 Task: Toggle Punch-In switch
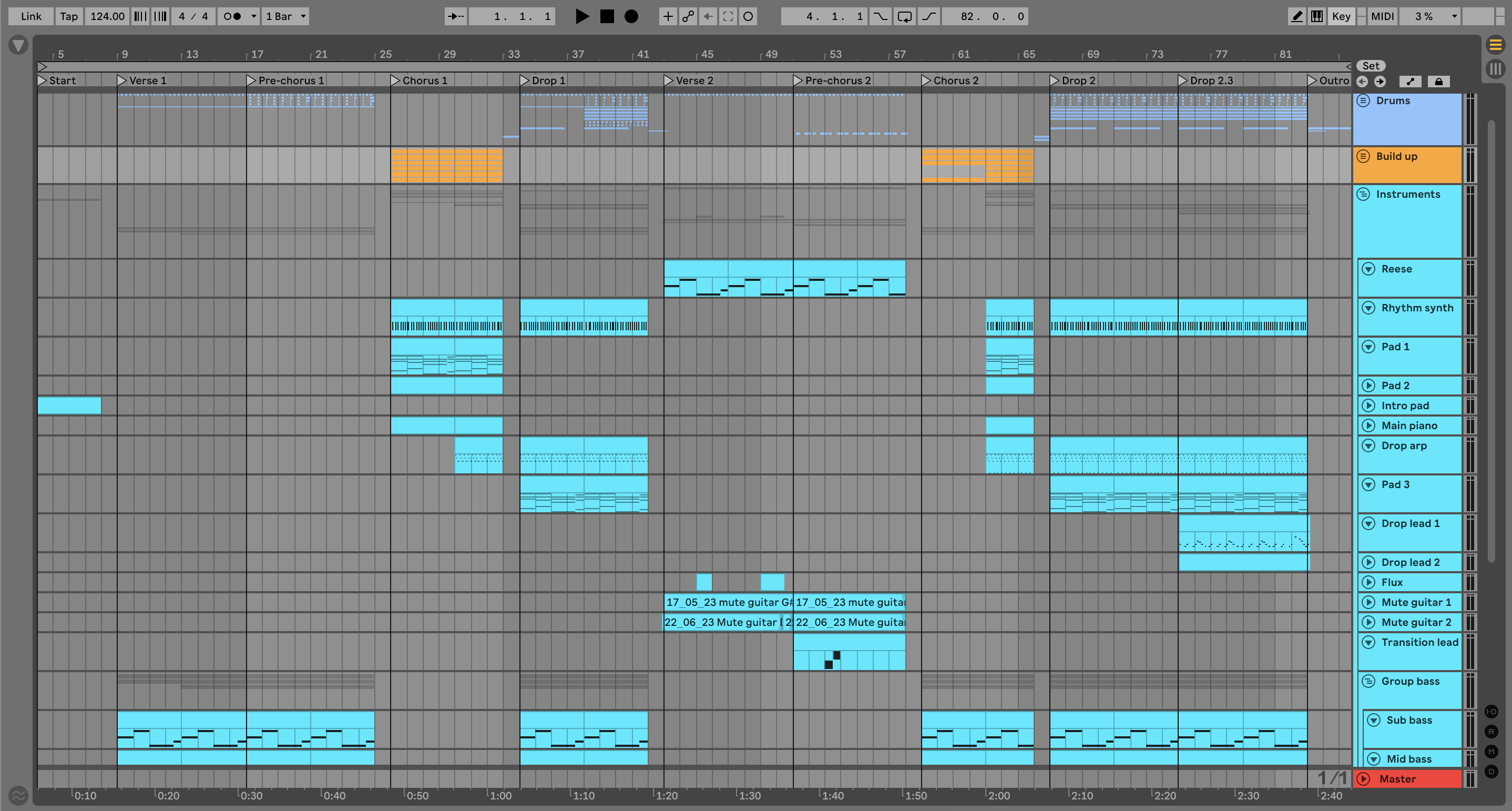880,16
